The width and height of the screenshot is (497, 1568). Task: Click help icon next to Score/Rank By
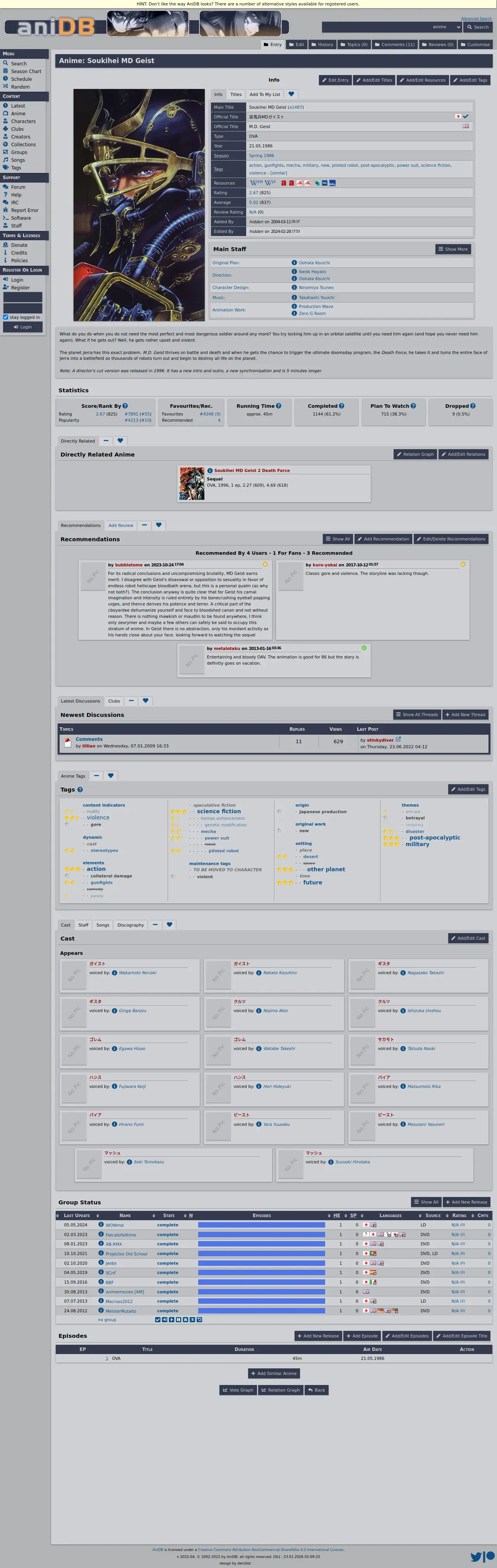pyautogui.click(x=125, y=406)
